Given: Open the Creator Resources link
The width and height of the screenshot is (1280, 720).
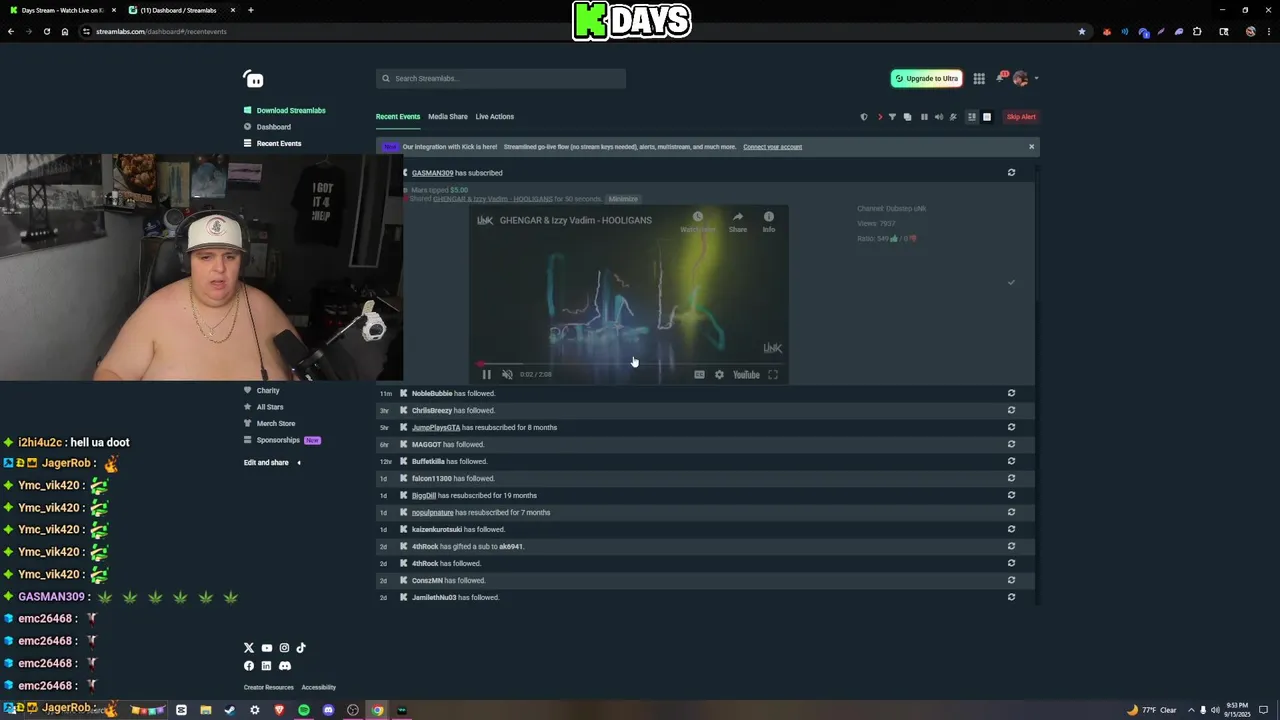Looking at the screenshot, I should [x=269, y=687].
